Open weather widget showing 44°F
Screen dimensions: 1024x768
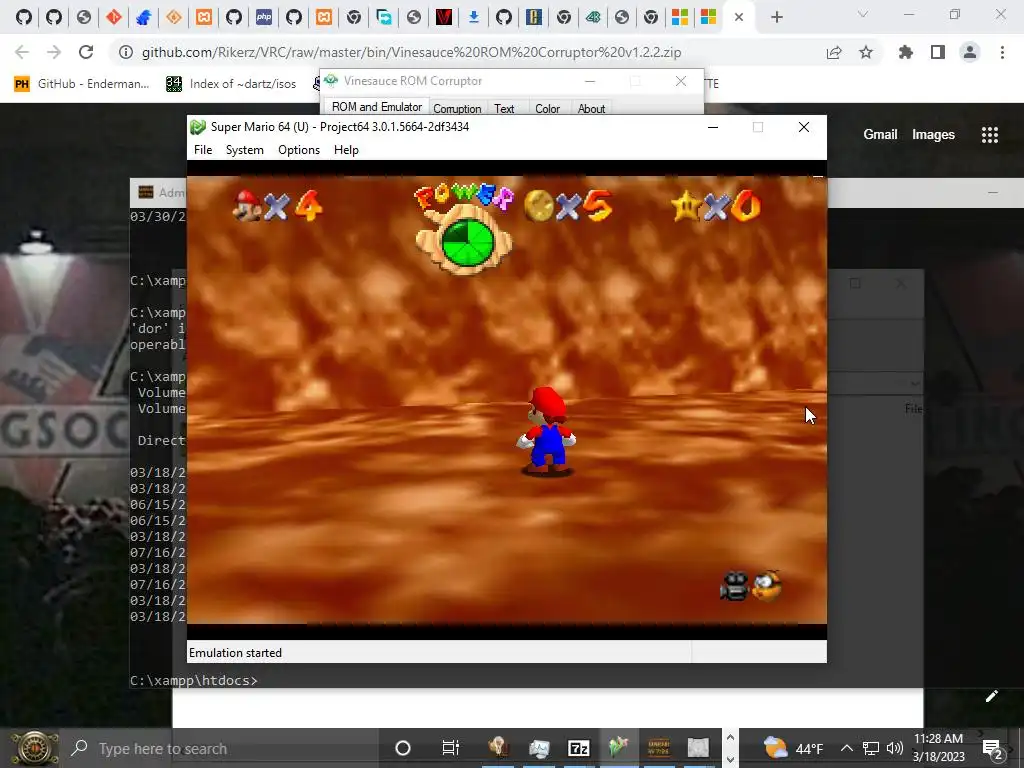coord(793,748)
